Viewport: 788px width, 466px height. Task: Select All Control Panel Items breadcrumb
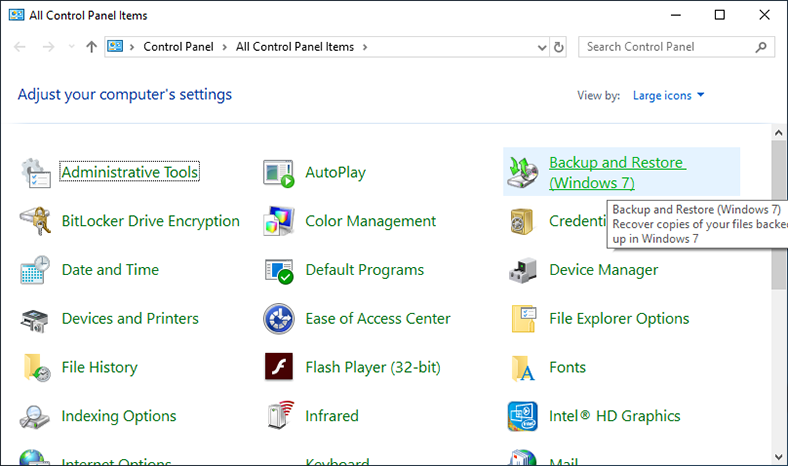(295, 47)
